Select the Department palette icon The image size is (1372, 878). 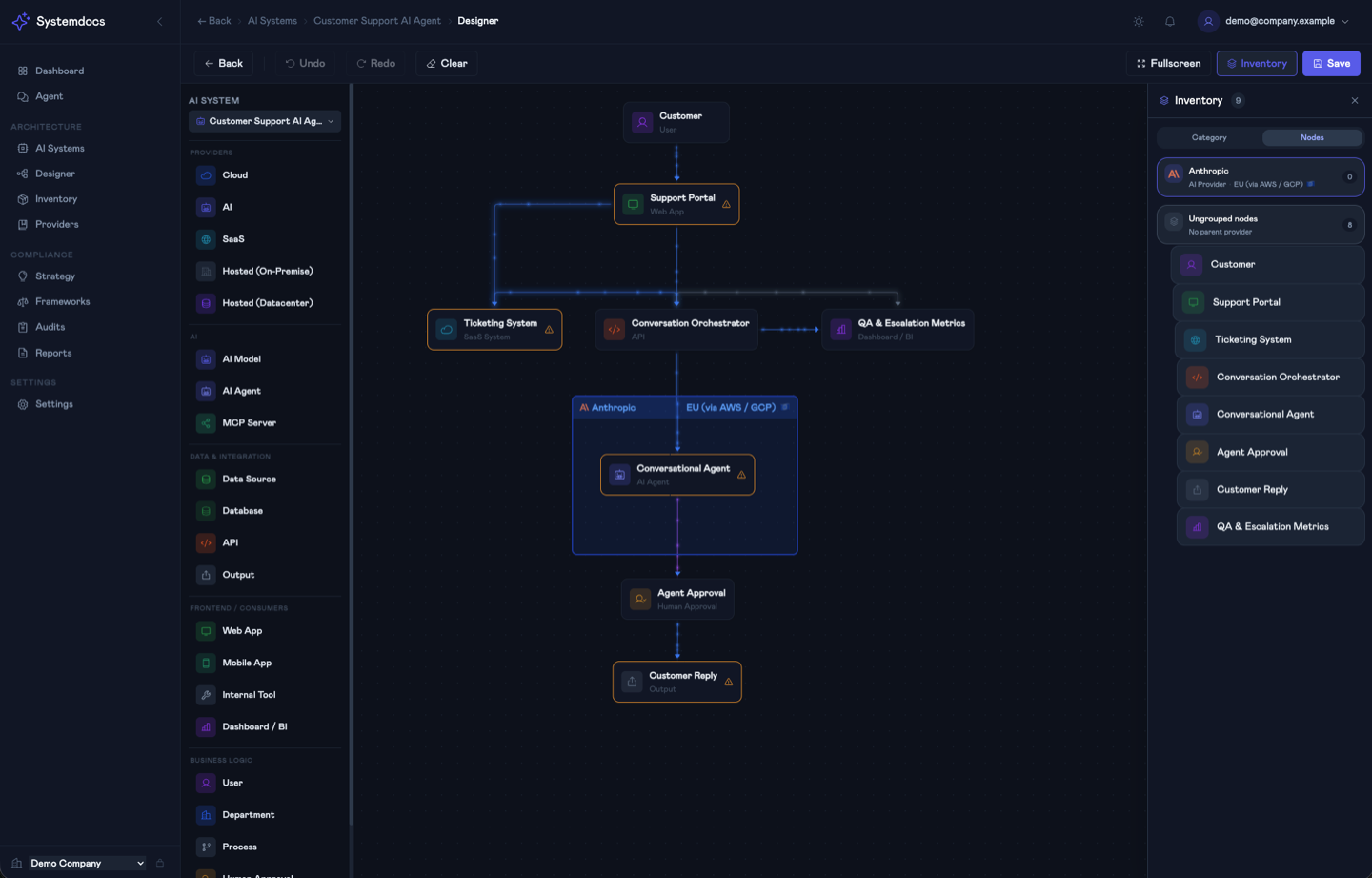pyautogui.click(x=206, y=815)
